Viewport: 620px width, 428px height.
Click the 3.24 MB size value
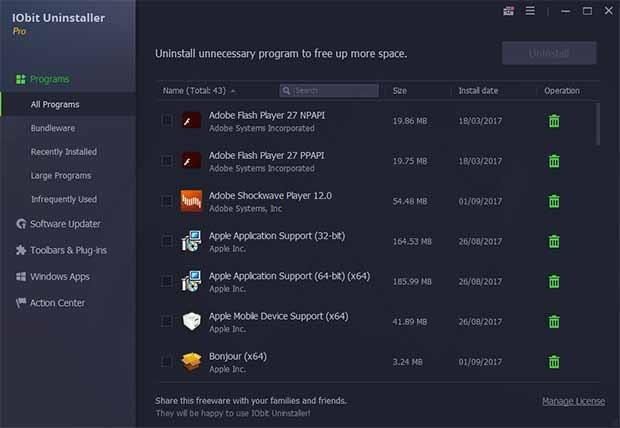(x=407, y=362)
